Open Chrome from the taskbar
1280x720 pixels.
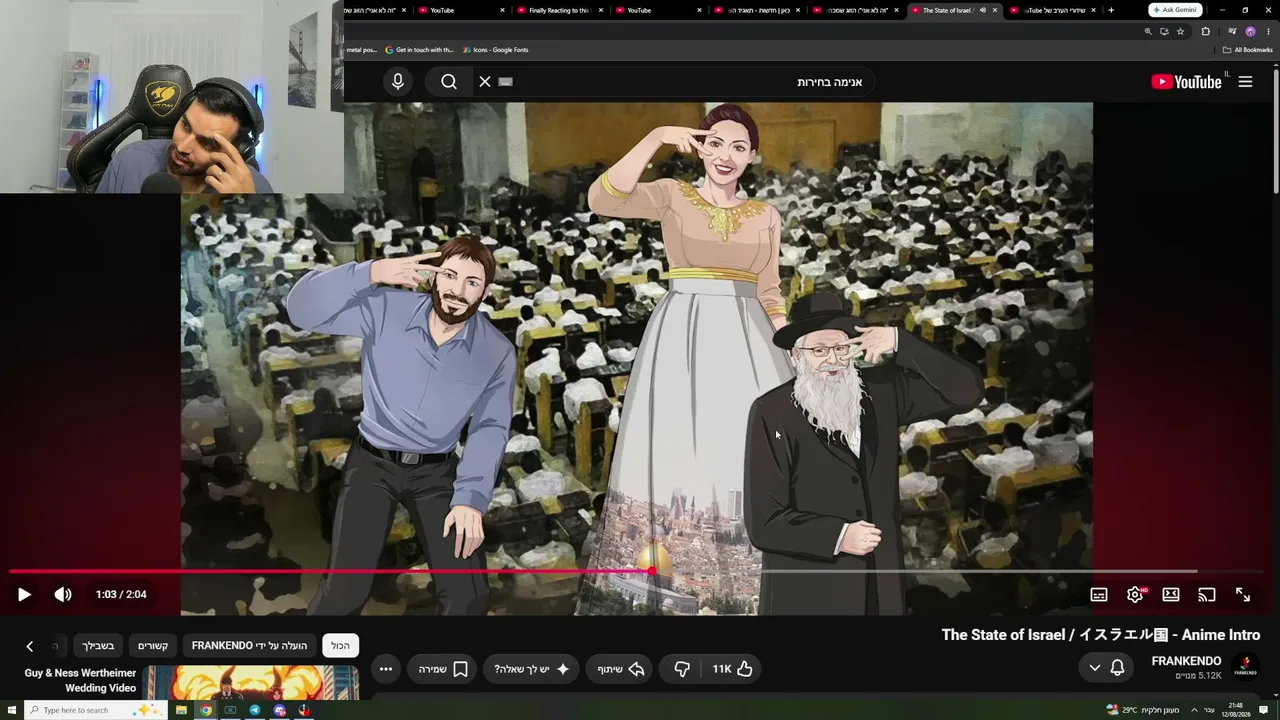206,710
